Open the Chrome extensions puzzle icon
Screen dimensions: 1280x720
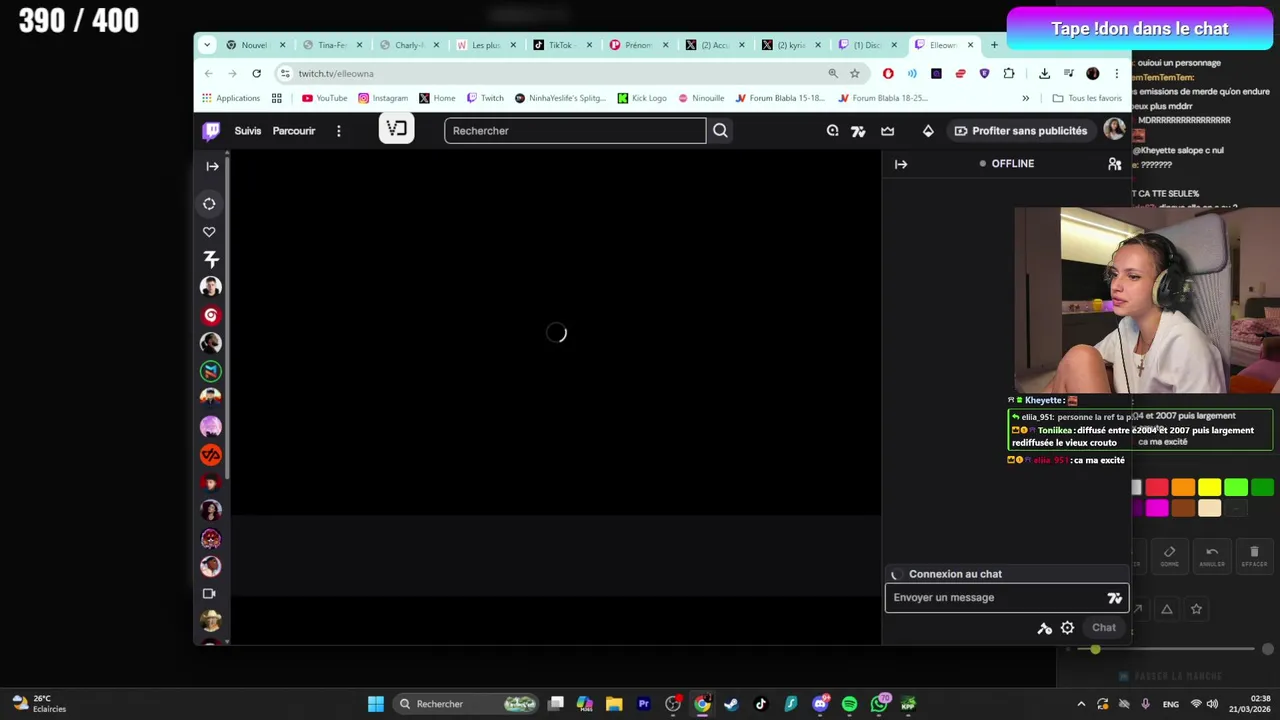point(1008,74)
